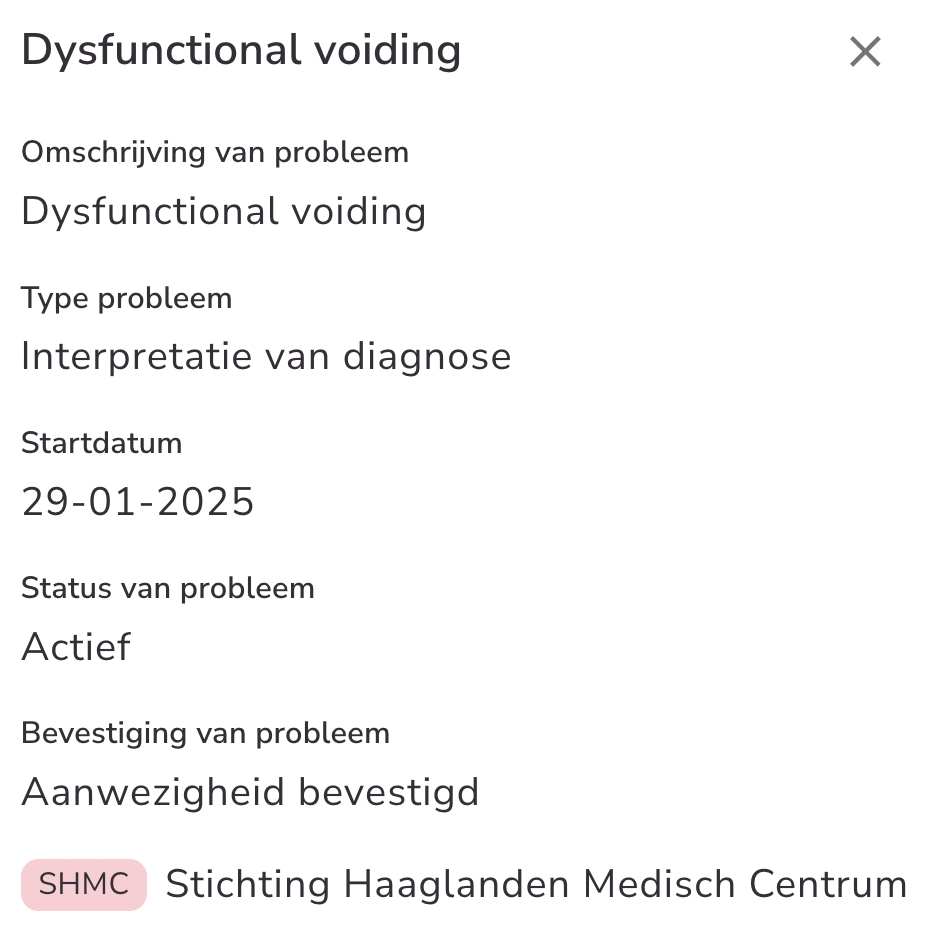
Task: Click the value under Type probleem
Action: pyautogui.click(x=266, y=357)
